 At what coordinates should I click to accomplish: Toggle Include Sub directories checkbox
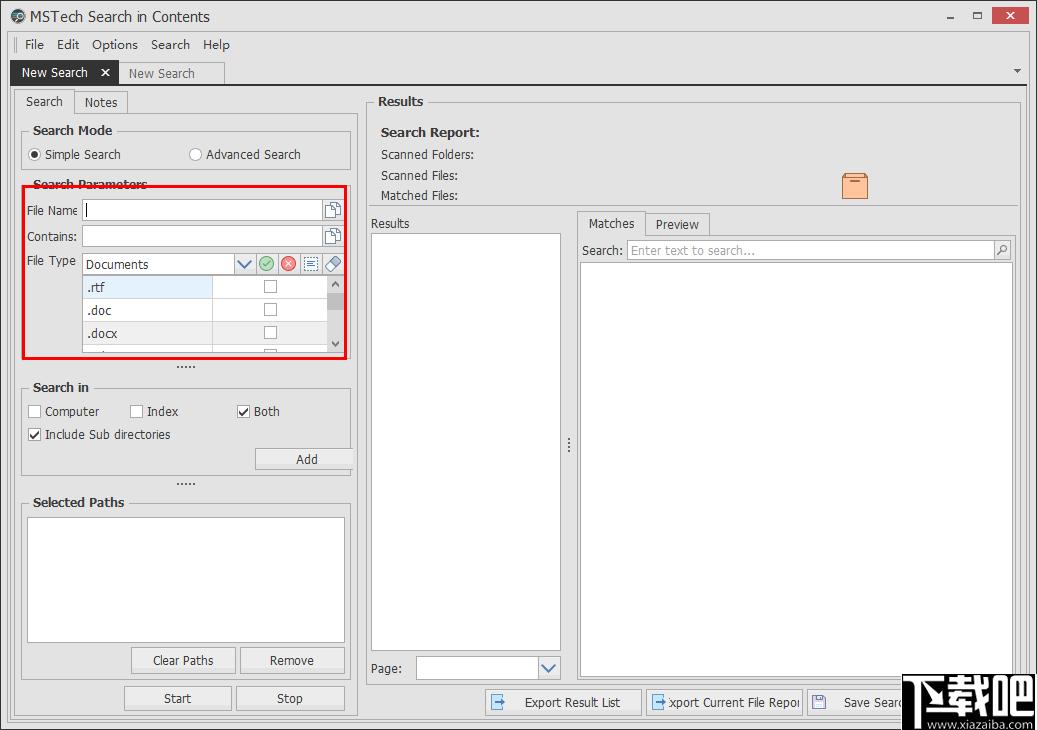(x=34, y=434)
